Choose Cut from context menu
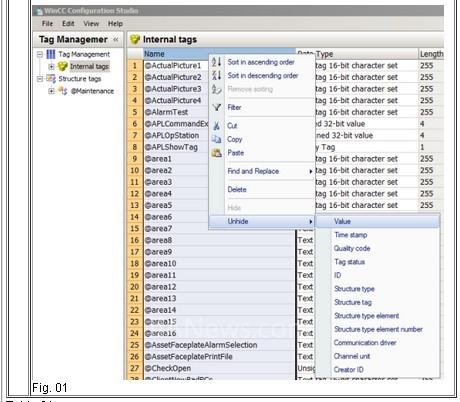 point(232,126)
